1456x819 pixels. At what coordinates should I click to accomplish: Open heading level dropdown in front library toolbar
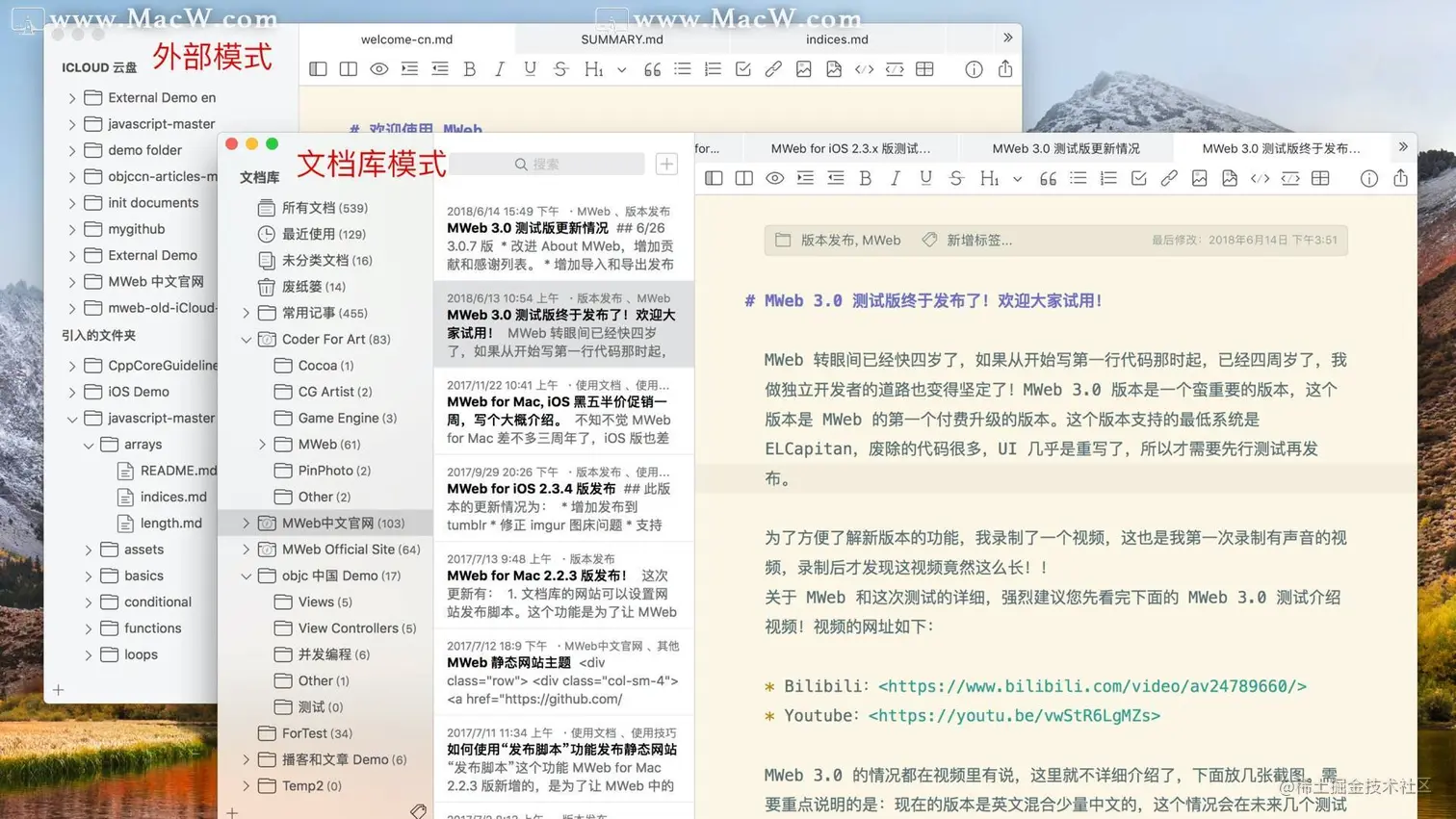1017,179
